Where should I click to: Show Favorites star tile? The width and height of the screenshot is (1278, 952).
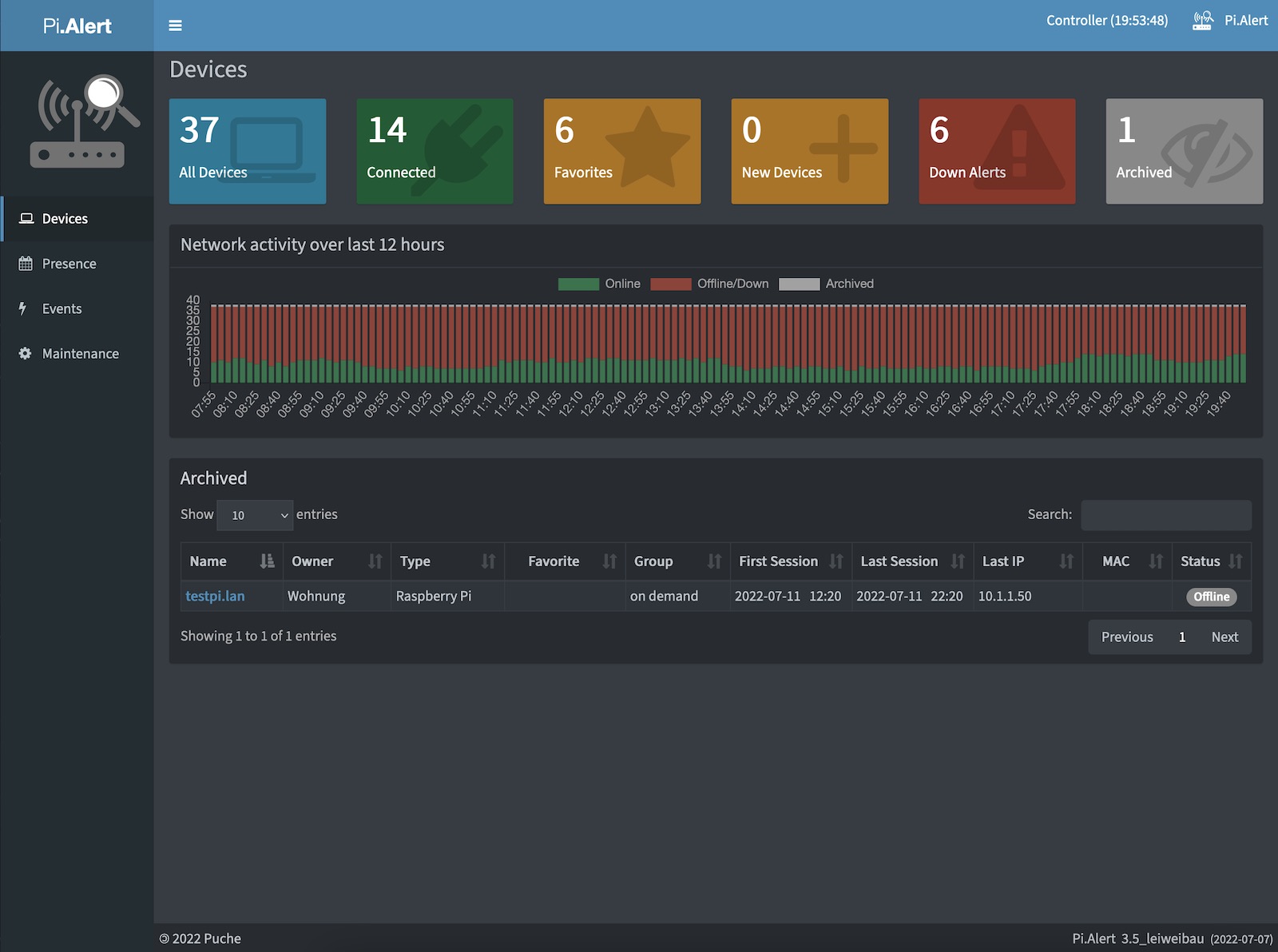point(621,151)
